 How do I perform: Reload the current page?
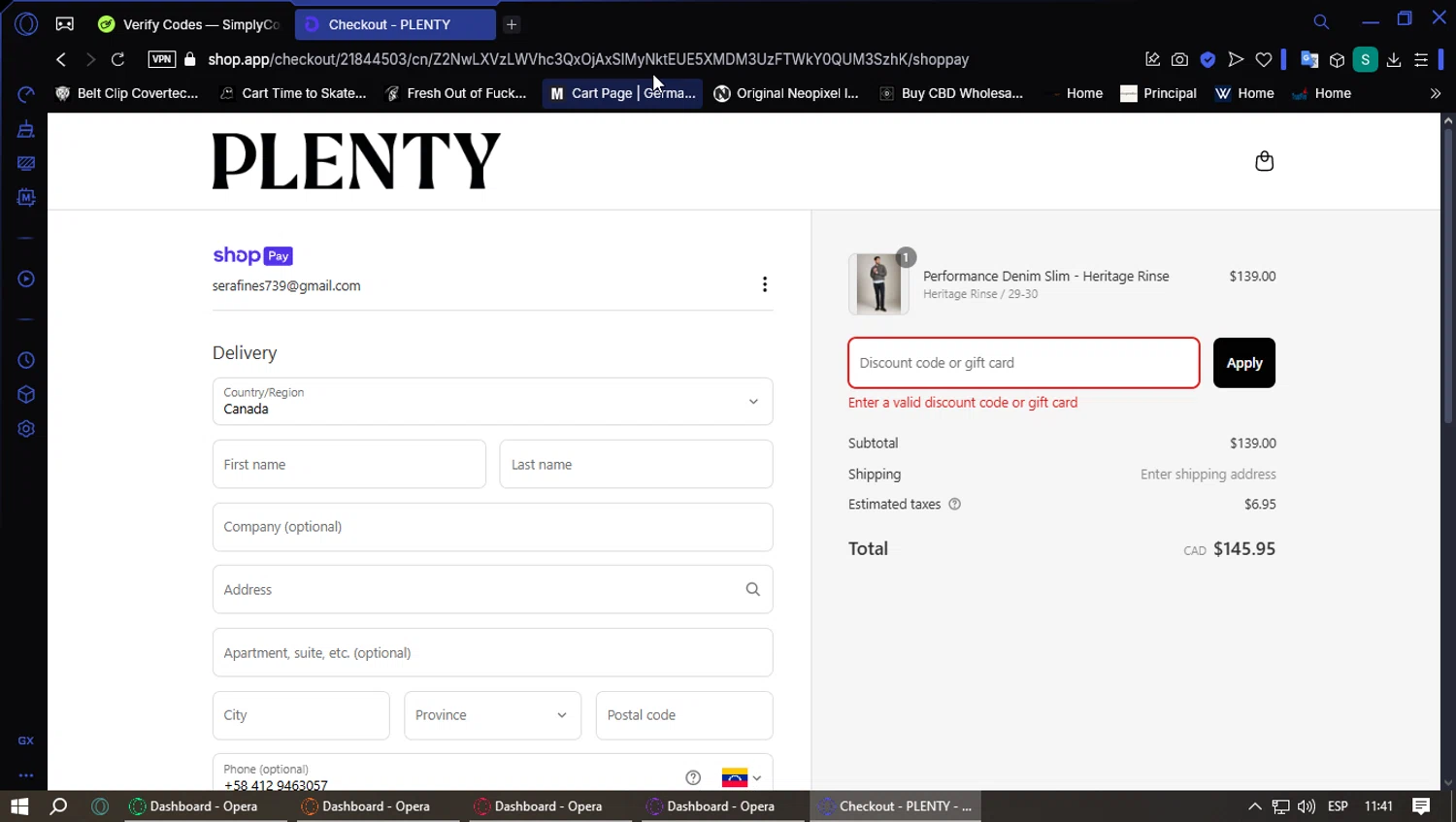click(x=117, y=59)
